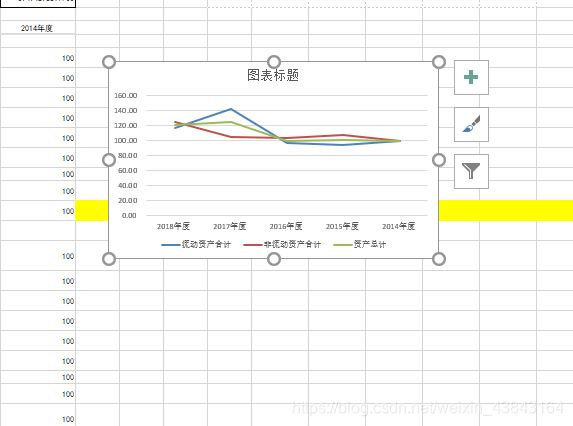
Task: Click the 0.00 vertical axis value
Action: pyautogui.click(x=129, y=216)
